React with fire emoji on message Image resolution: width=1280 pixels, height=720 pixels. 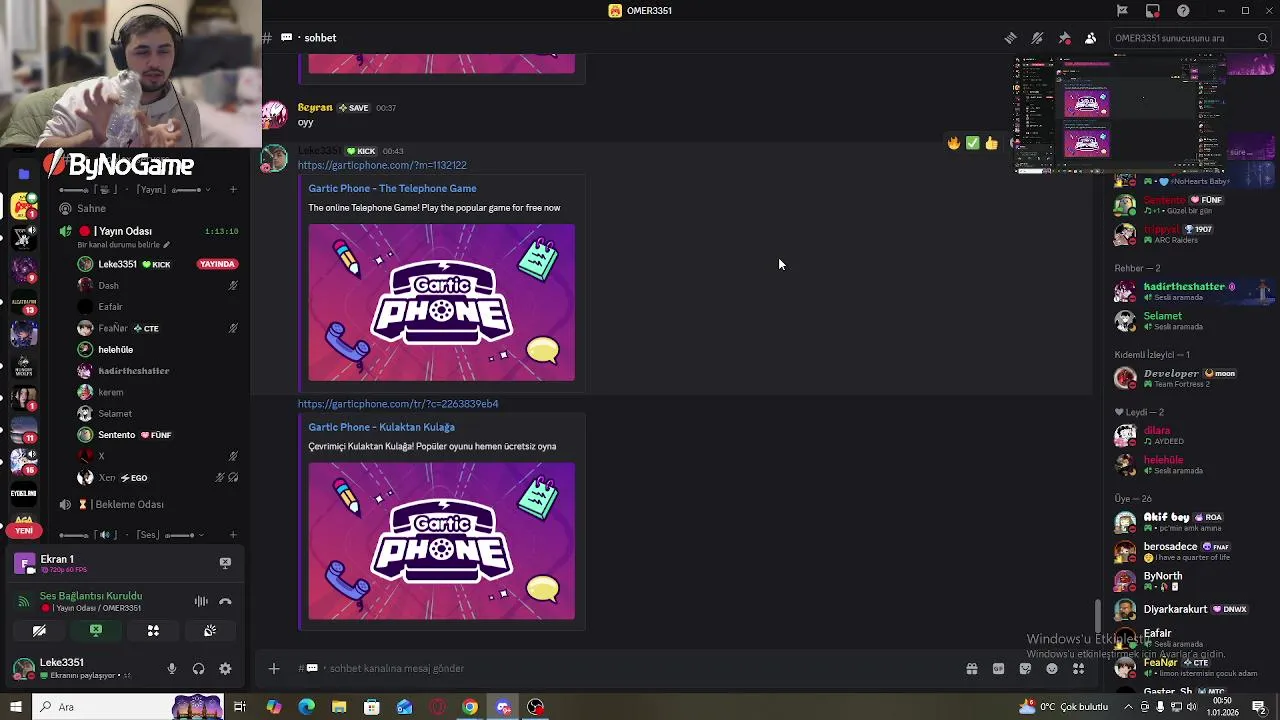954,143
